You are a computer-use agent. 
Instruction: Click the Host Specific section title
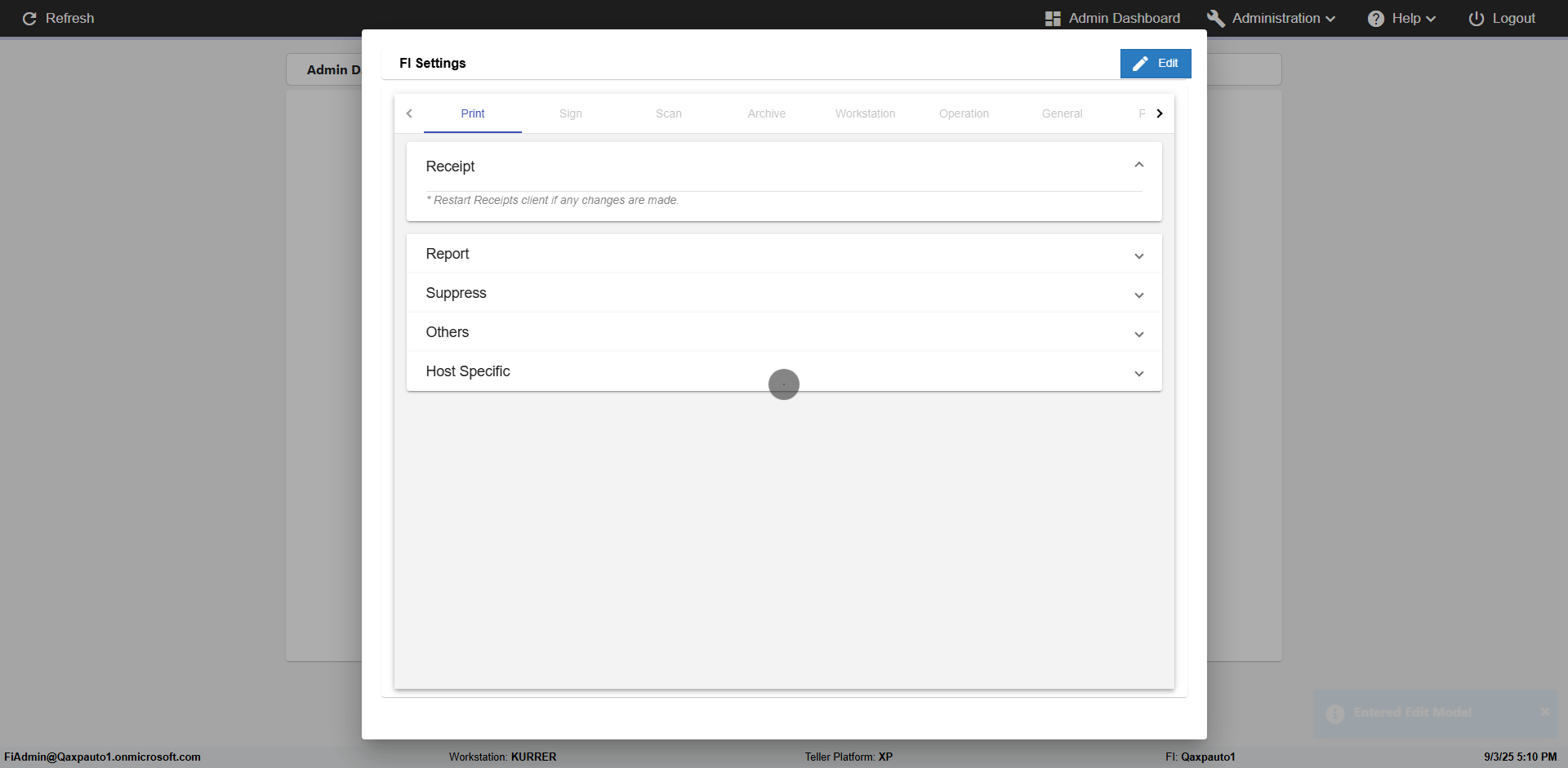tap(468, 371)
